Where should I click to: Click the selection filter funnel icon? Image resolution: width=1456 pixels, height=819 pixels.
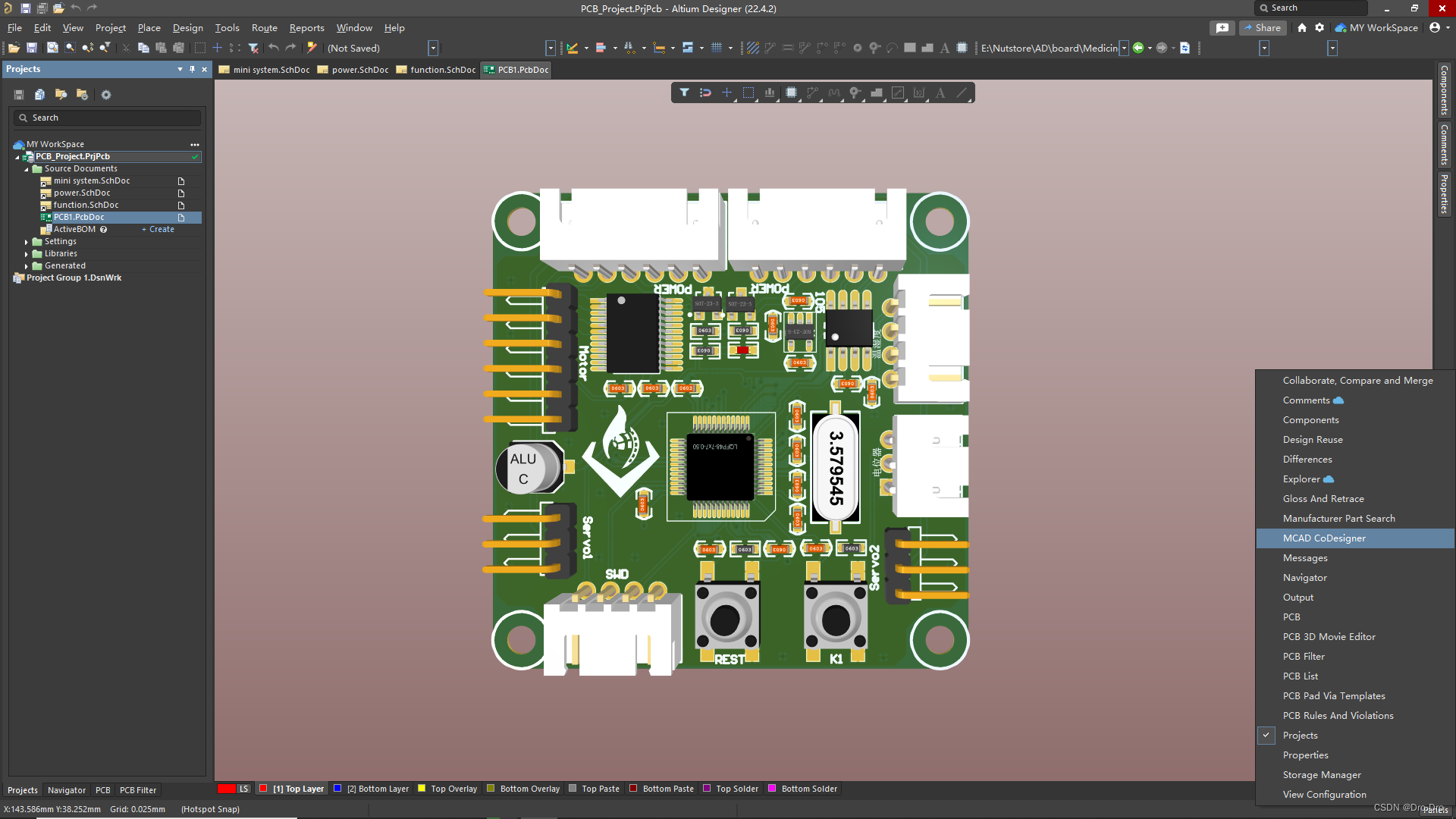684,93
